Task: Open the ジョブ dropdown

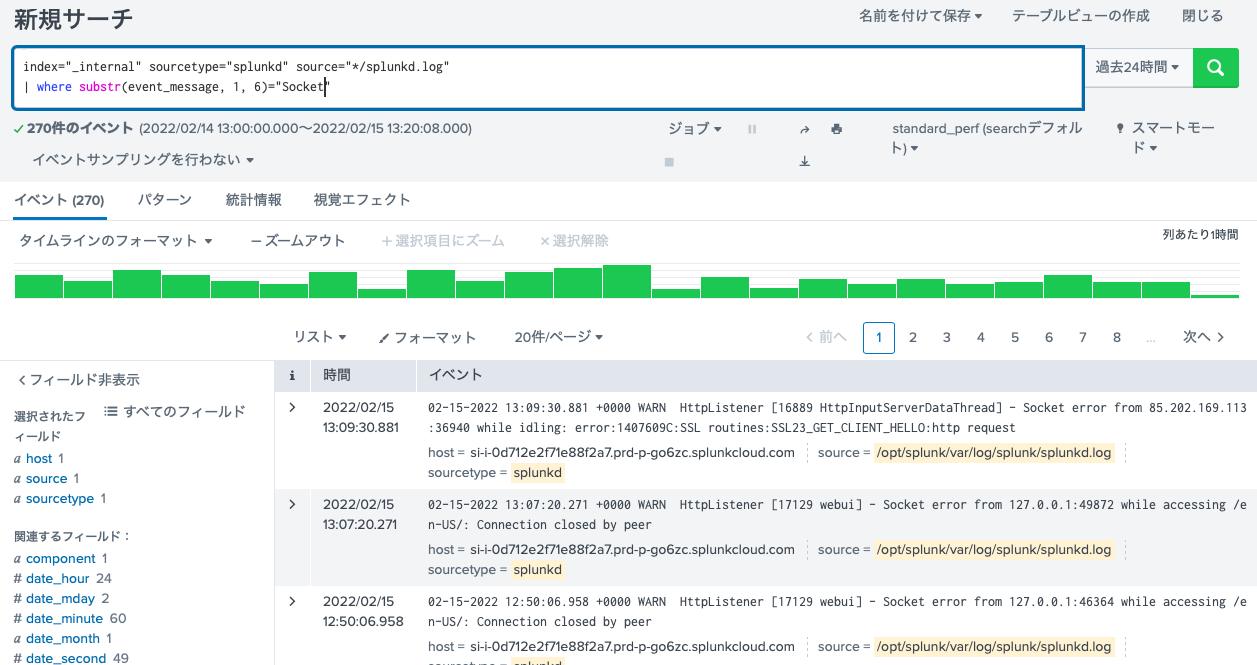Action: [693, 128]
